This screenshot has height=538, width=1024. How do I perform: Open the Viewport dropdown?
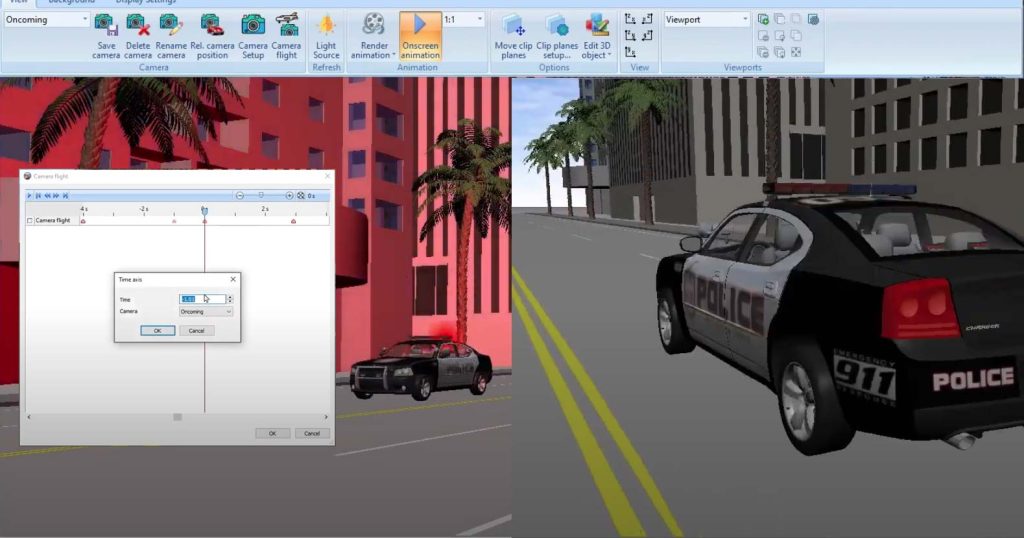pos(744,20)
